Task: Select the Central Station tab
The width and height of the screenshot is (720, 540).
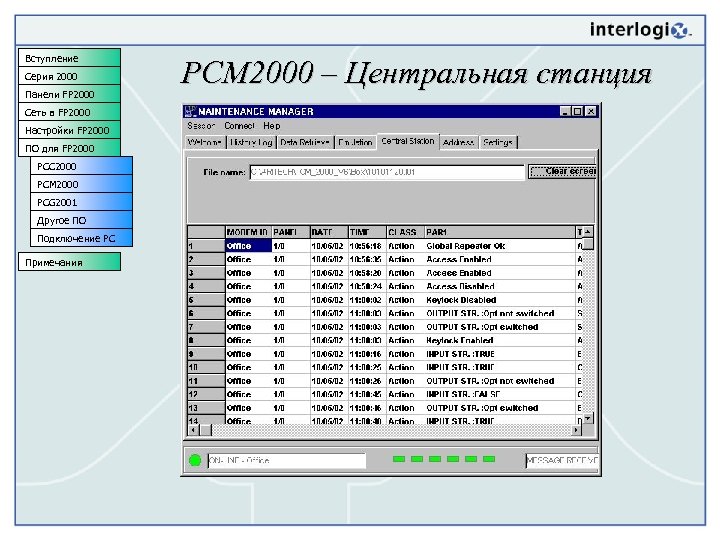Action: [x=408, y=141]
